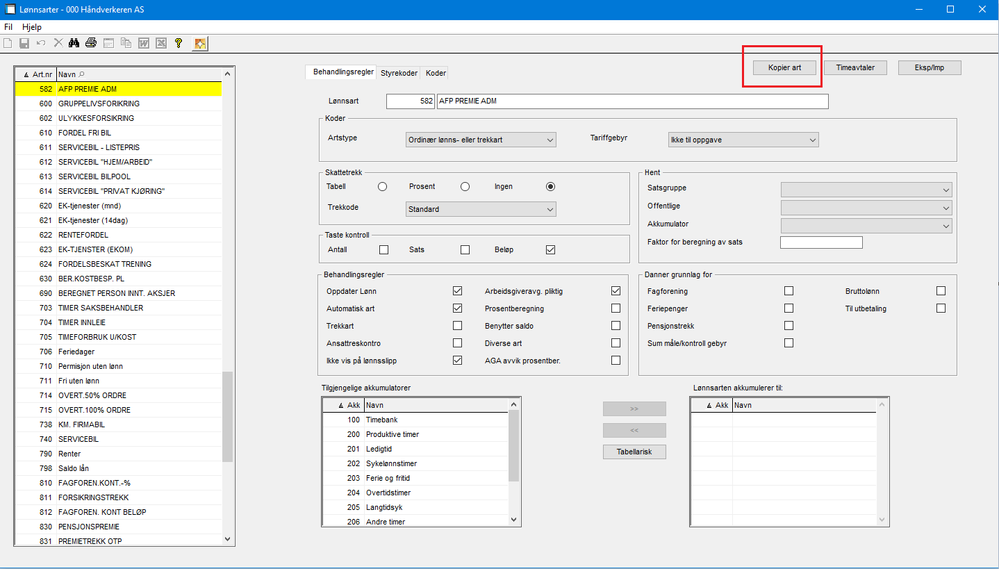The height and width of the screenshot is (569, 999).
Task: Click the magnifier icon in Navn header
Action: pyautogui.click(x=82, y=75)
